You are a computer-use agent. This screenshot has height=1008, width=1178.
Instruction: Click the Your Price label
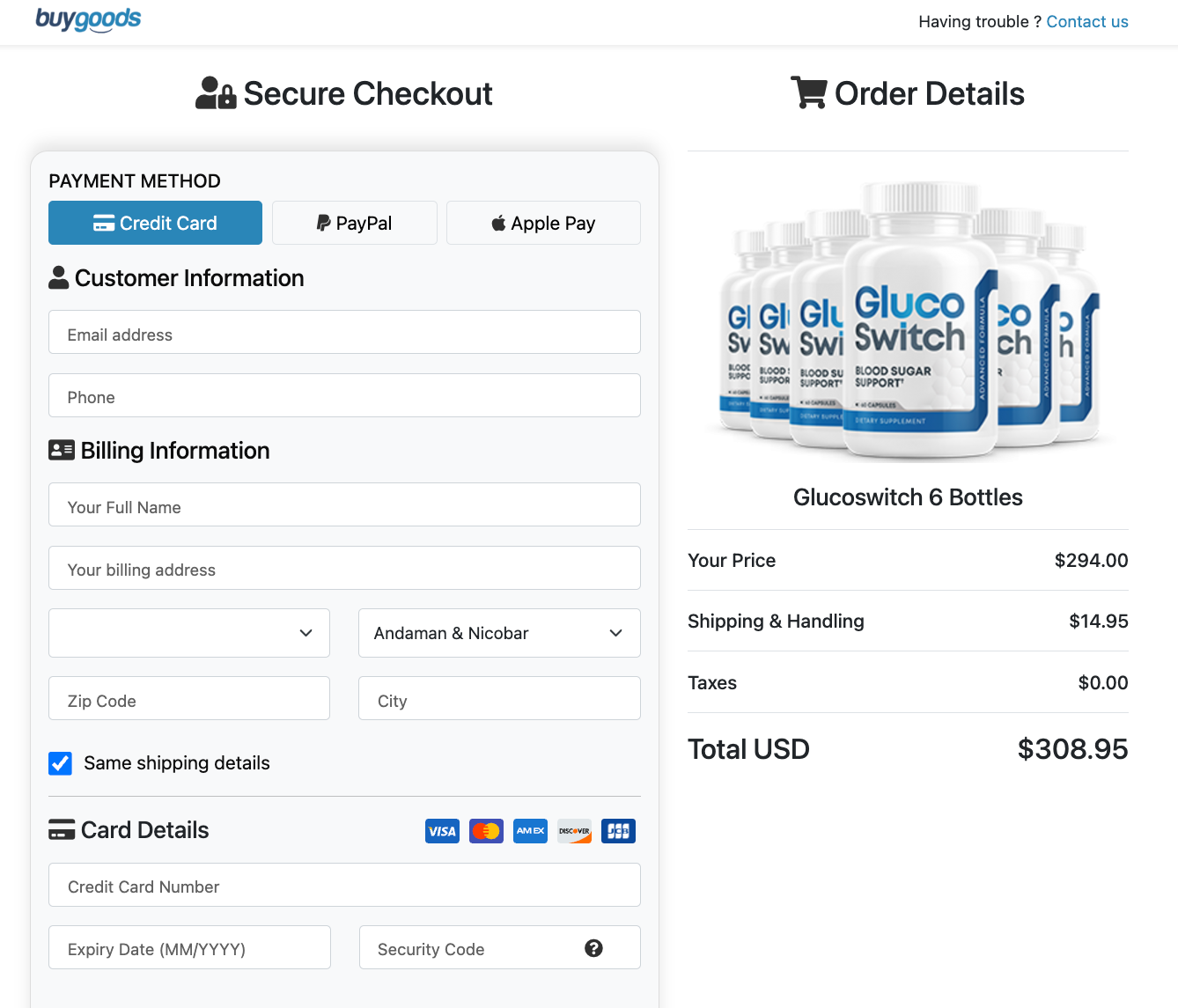click(732, 561)
